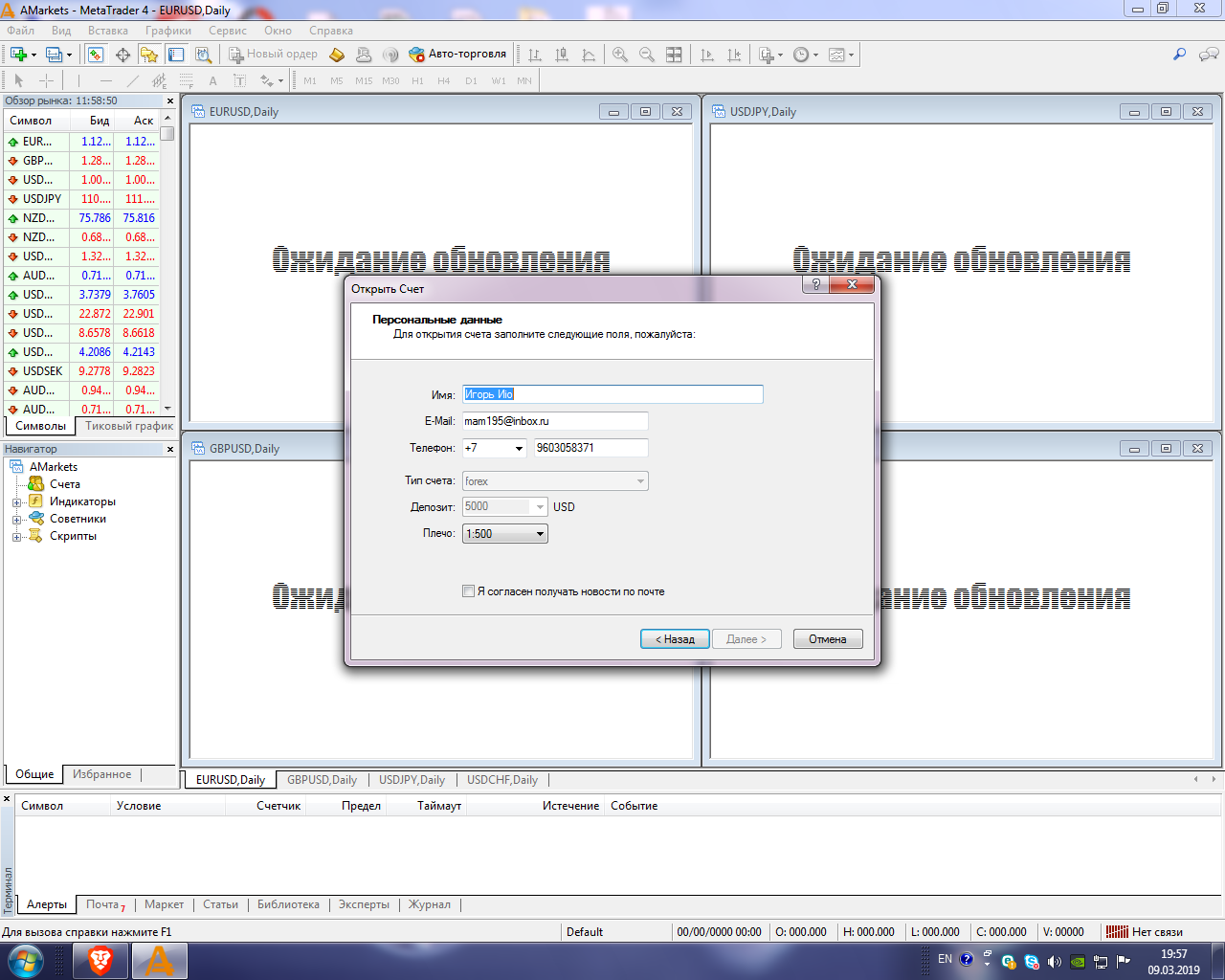This screenshot has height=980, width=1225.
Task: Select the USDJPY row in Market Watch
Action: (81, 199)
